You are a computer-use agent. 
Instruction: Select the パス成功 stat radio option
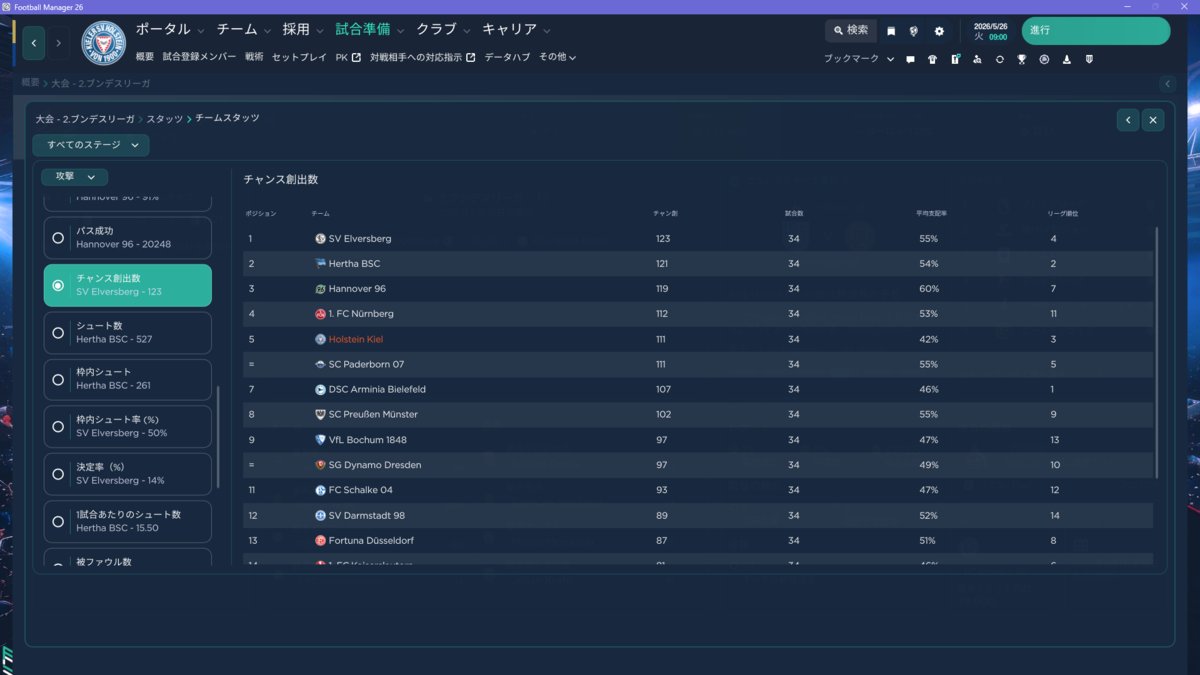(x=128, y=238)
